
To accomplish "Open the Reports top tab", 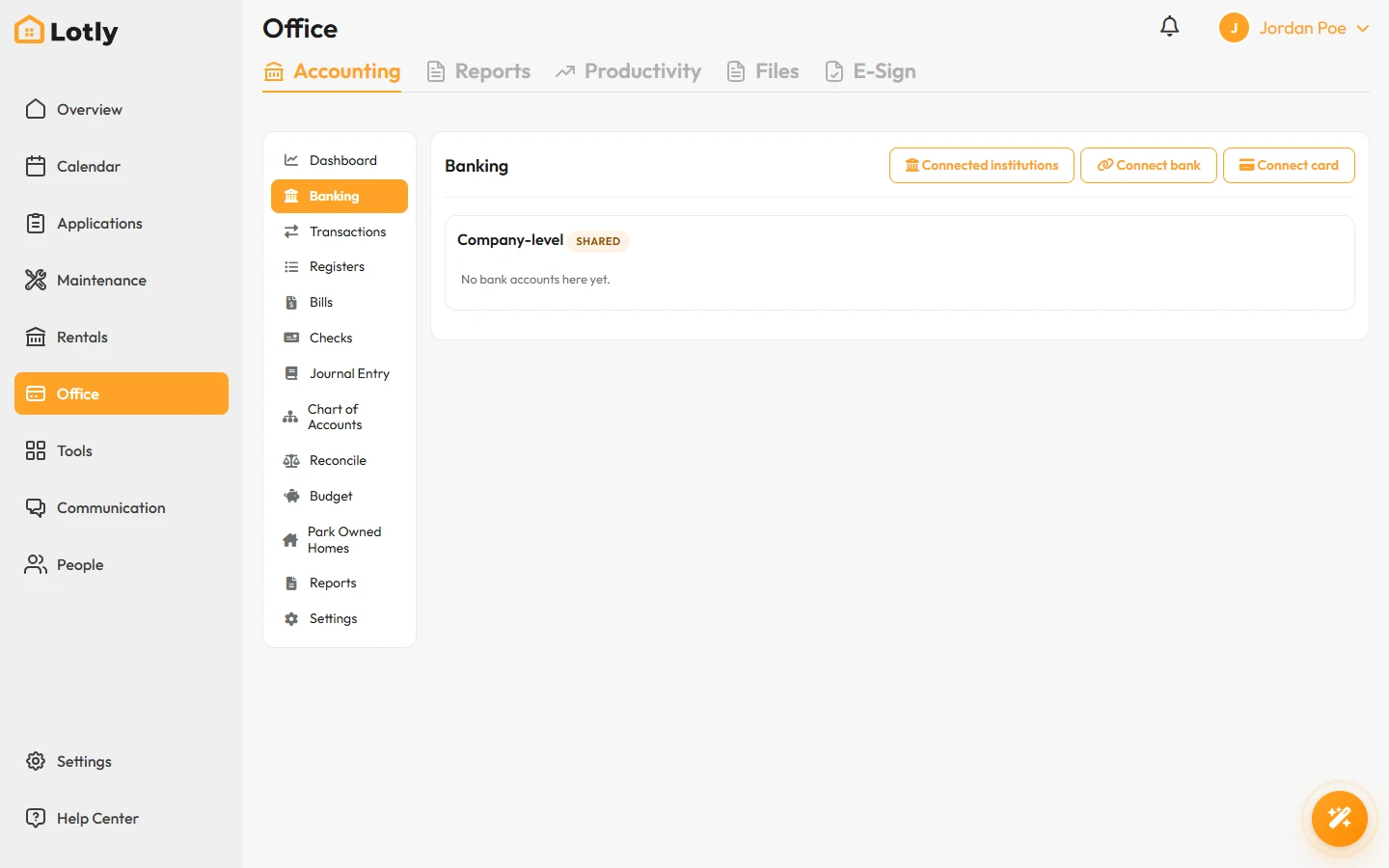I will click(x=478, y=71).
